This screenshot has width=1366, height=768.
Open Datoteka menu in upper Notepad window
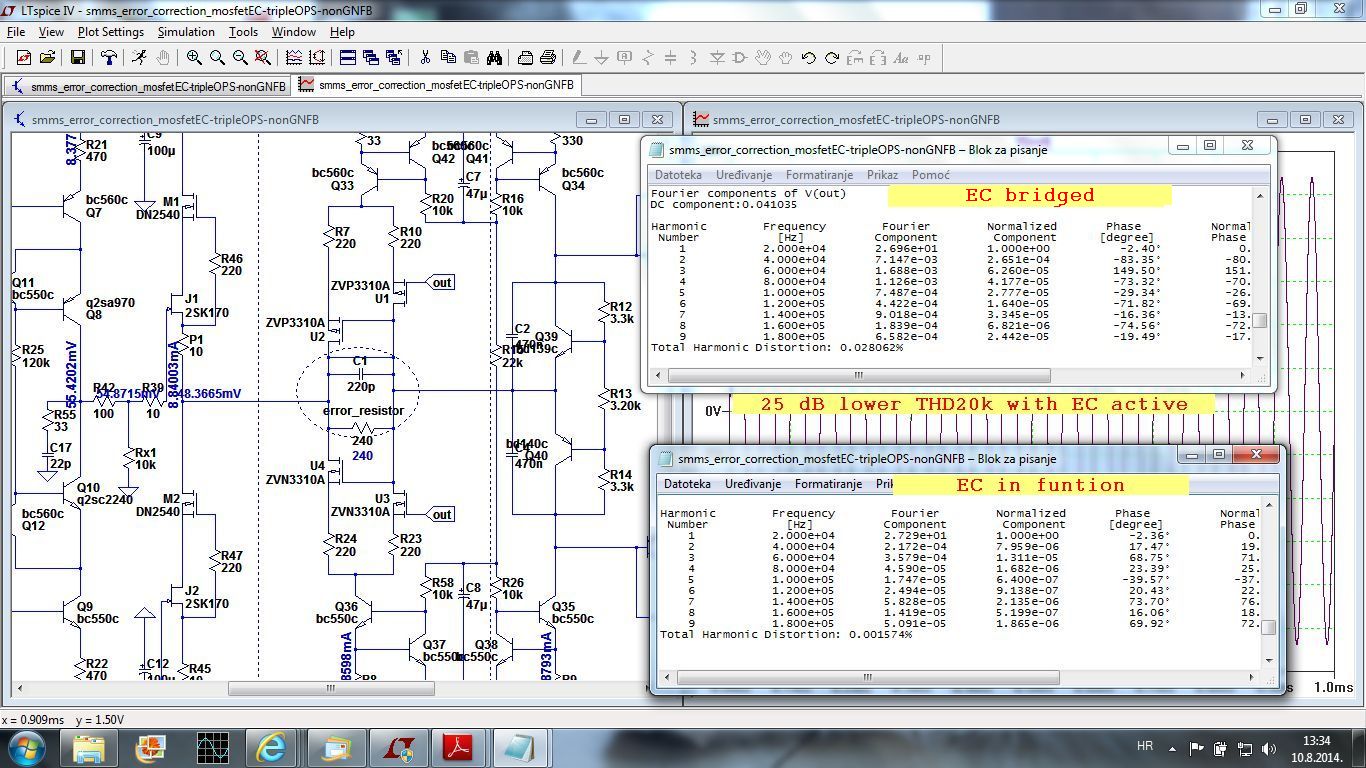(678, 175)
